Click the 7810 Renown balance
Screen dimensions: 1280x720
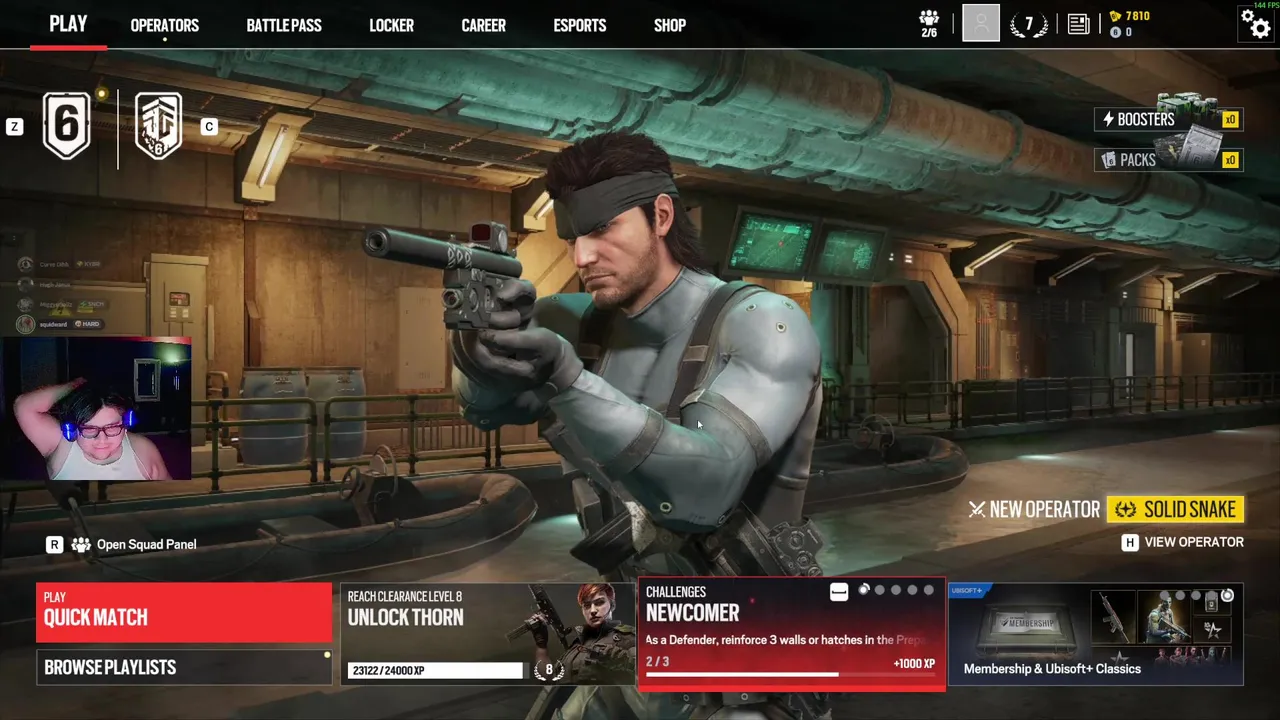1138,16
